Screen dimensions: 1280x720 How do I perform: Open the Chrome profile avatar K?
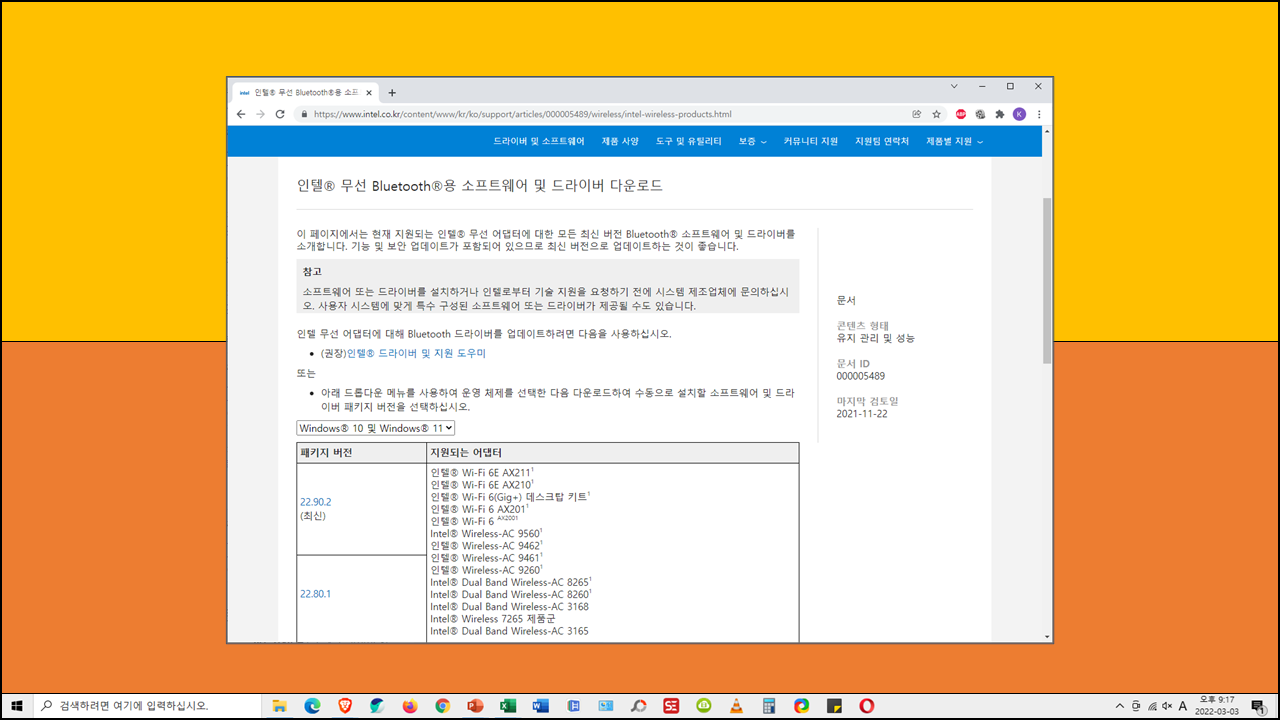(1019, 114)
